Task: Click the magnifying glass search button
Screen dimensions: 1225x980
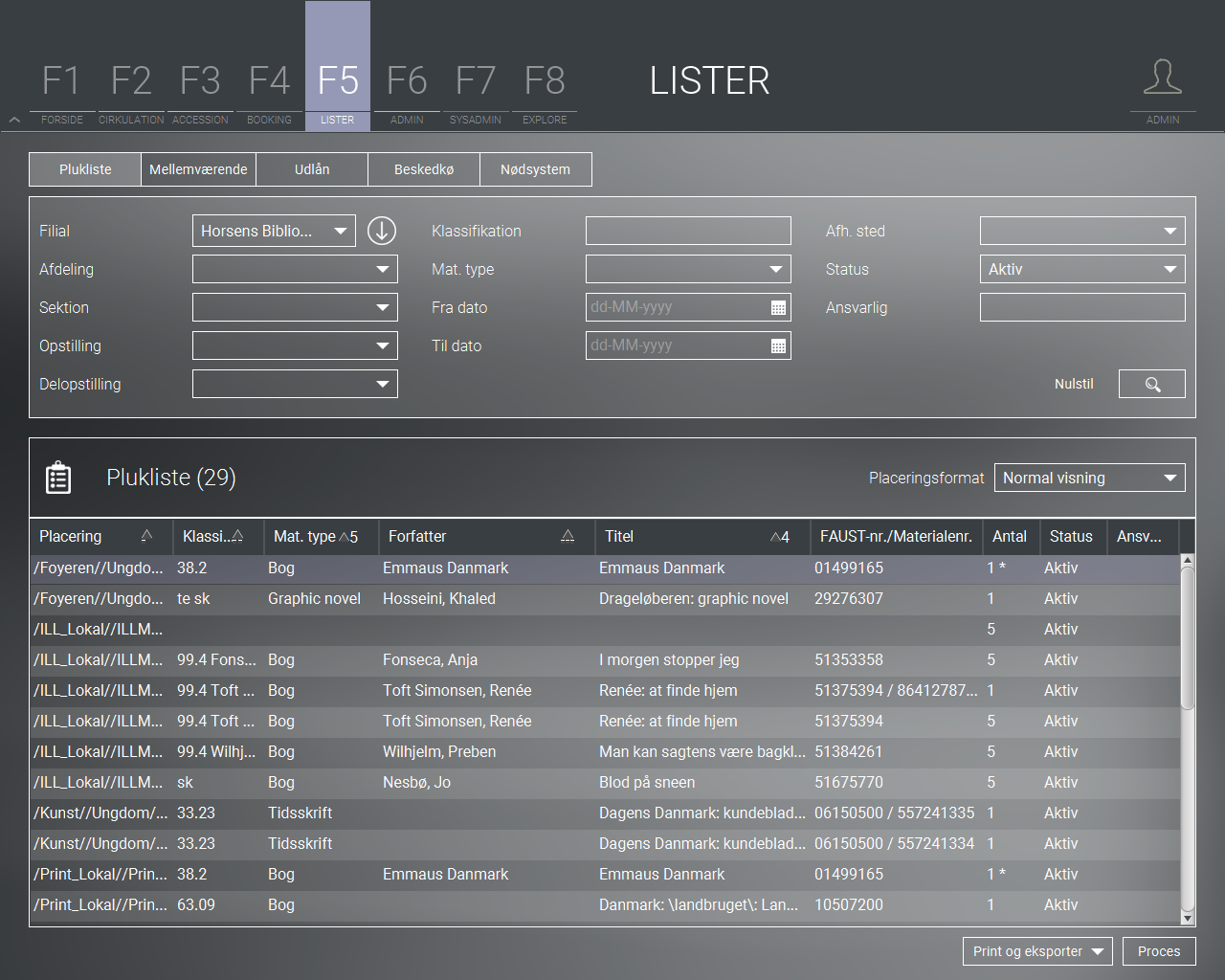Action: tap(1152, 384)
